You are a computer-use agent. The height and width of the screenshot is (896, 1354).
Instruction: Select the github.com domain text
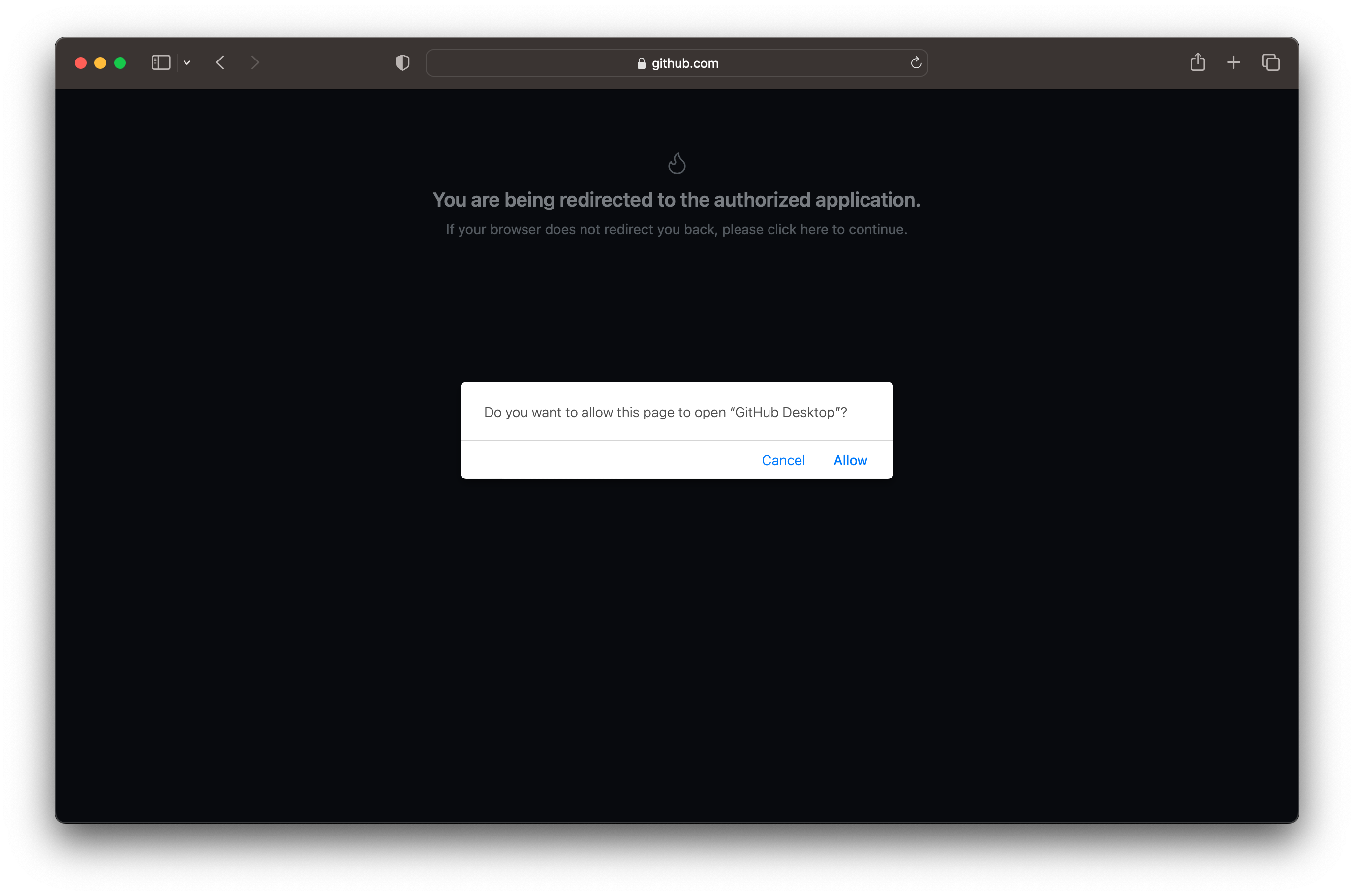pyautogui.click(x=685, y=63)
